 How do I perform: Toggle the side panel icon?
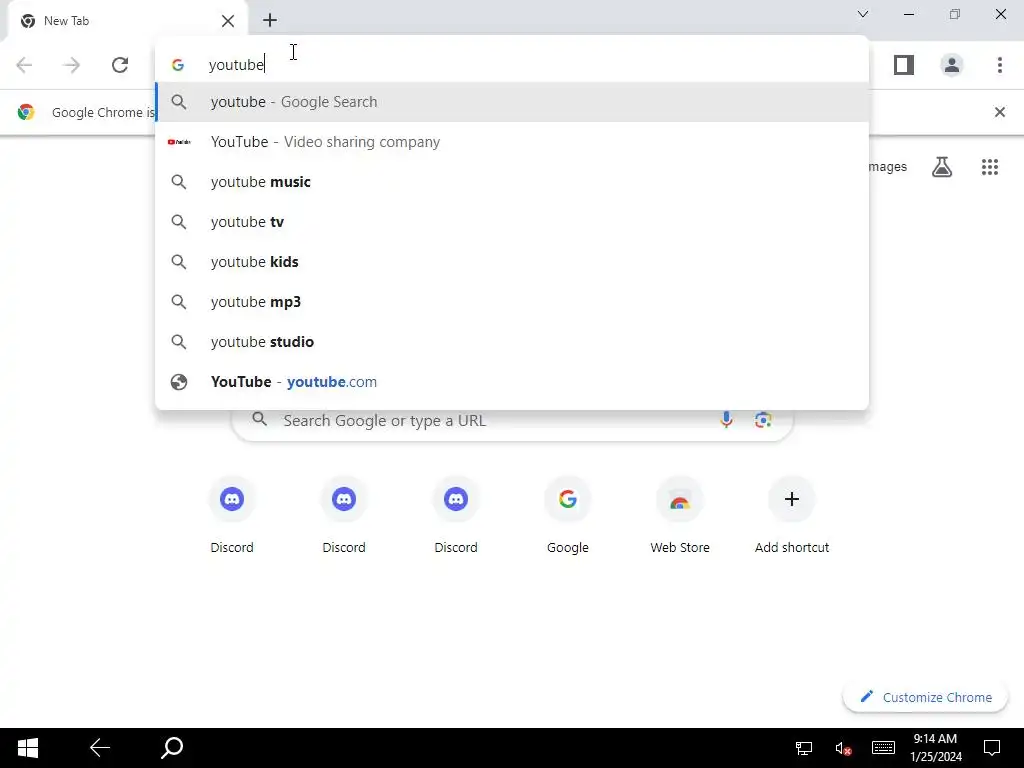[904, 65]
